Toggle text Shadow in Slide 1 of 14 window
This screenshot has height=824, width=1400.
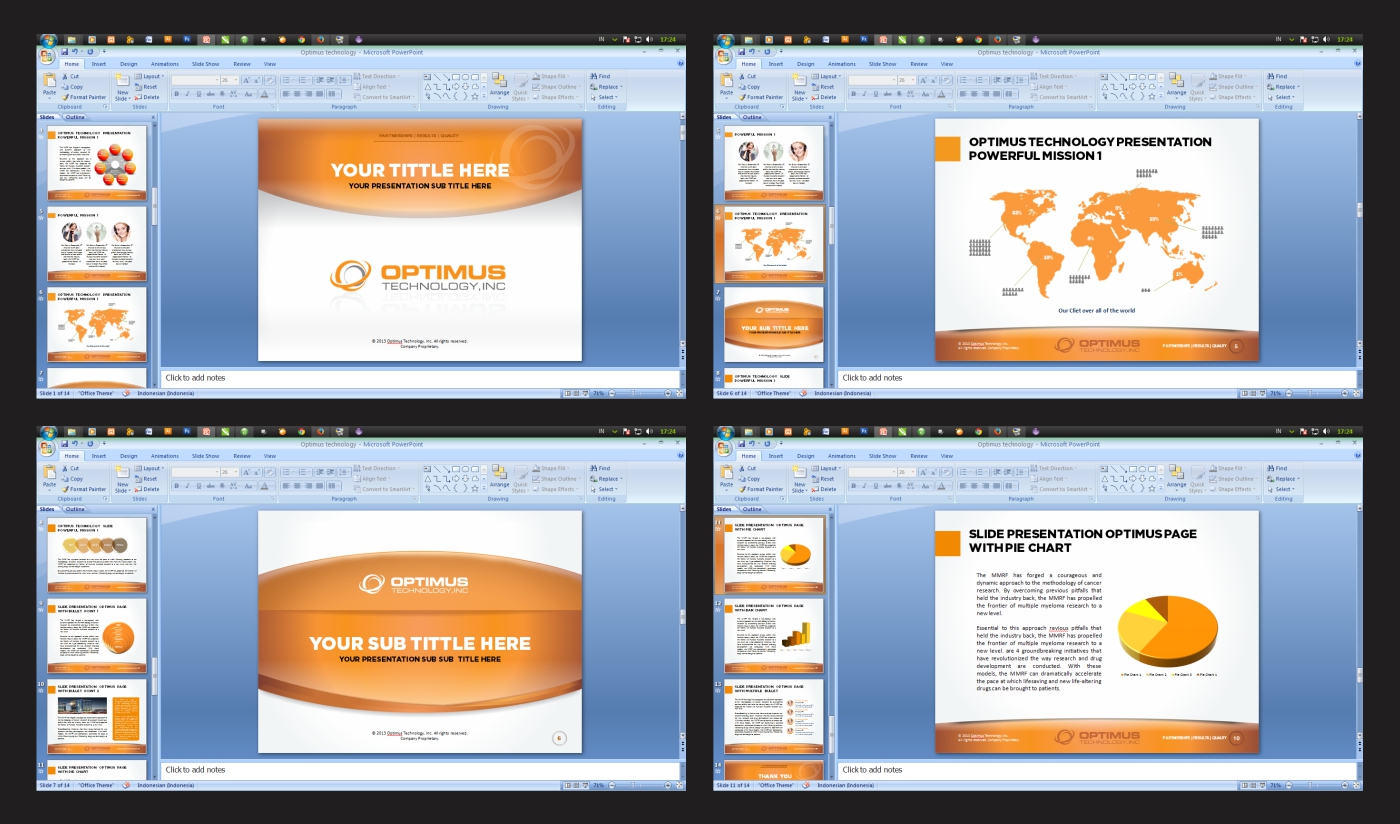(221, 94)
